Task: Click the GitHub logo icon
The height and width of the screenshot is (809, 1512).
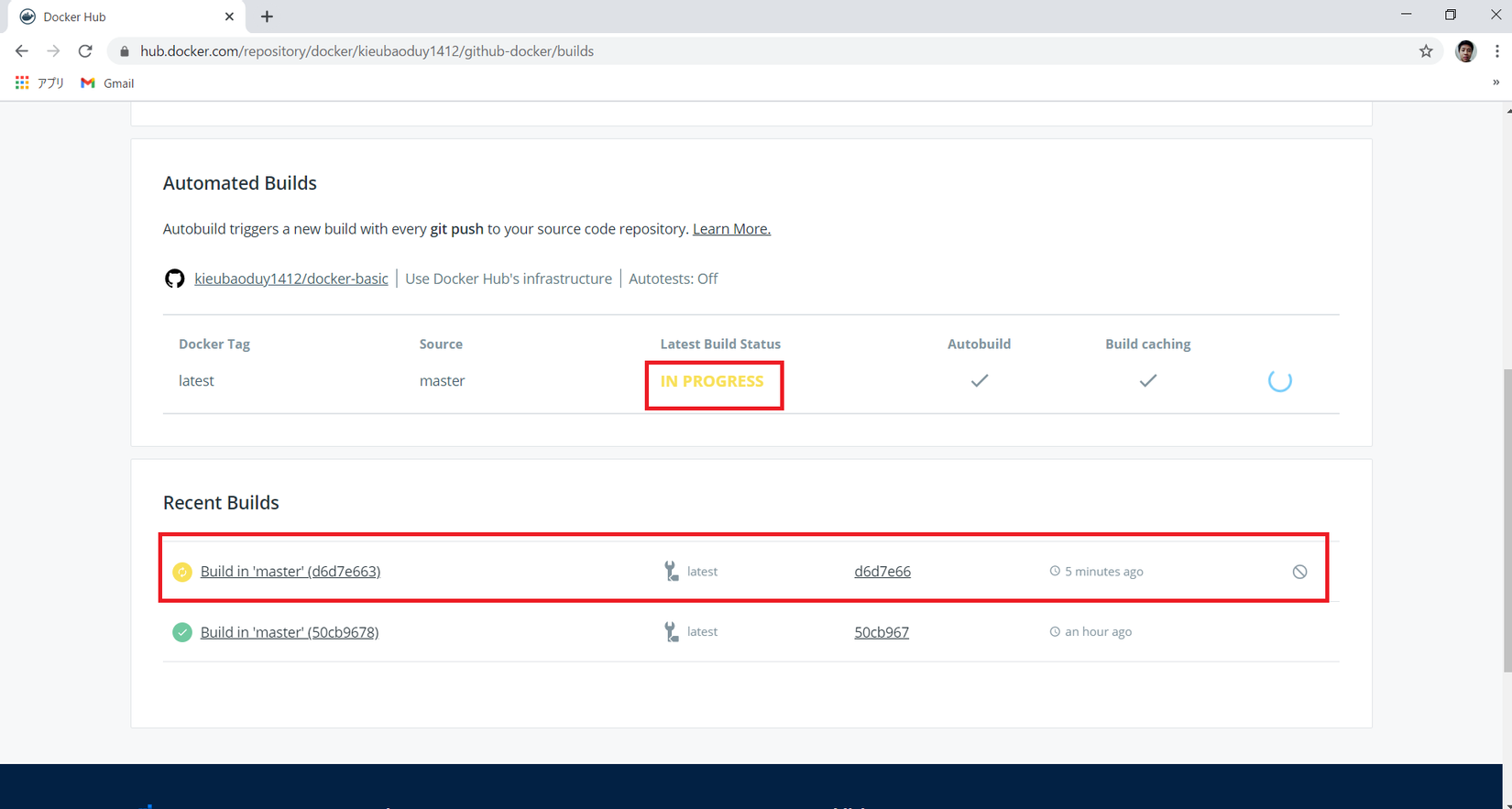Action: pyautogui.click(x=174, y=279)
